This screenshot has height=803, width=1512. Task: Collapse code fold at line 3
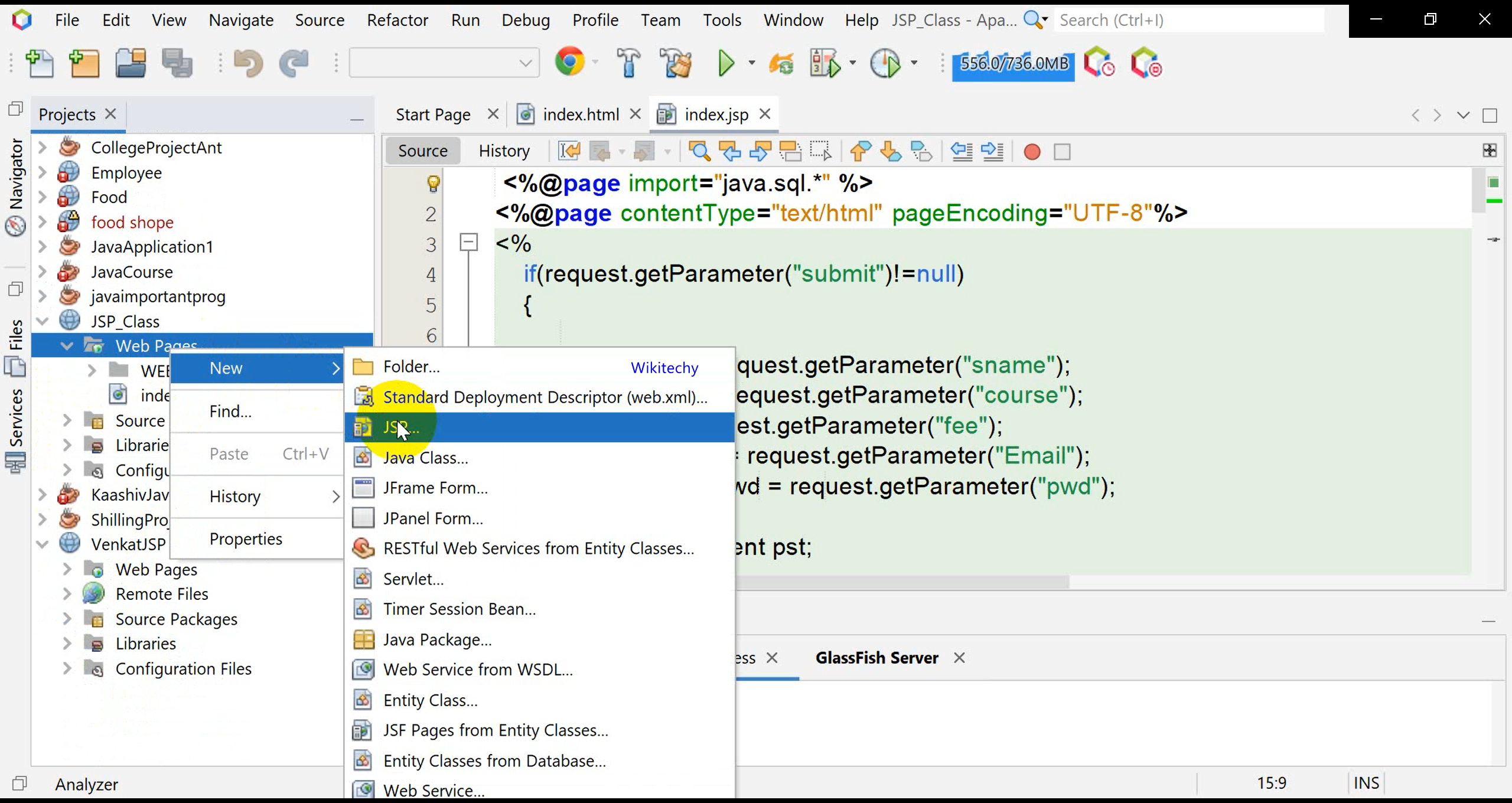[x=468, y=242]
